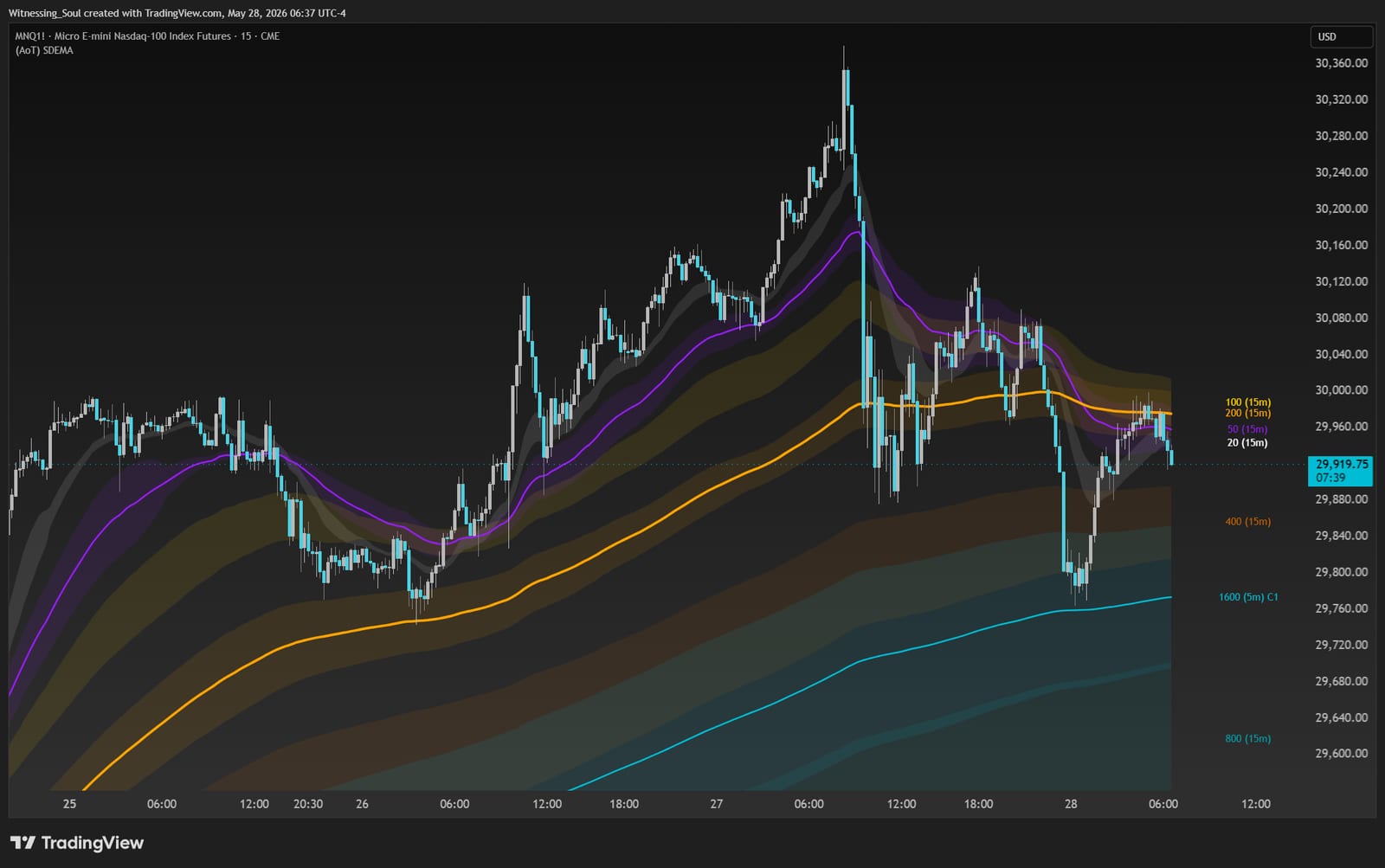Click the 30,160.00 price axis label
Image resolution: width=1385 pixels, height=868 pixels.
pos(1341,245)
